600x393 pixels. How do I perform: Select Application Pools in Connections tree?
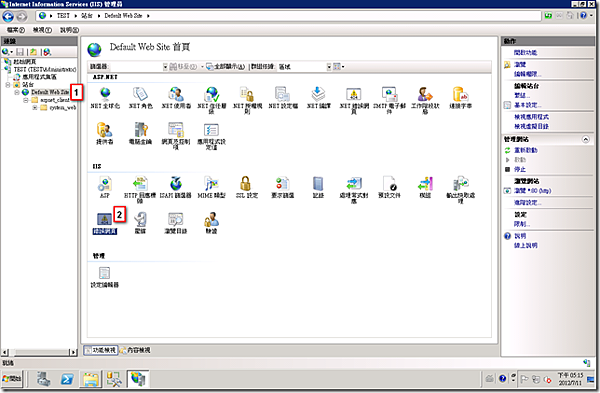click(x=39, y=77)
